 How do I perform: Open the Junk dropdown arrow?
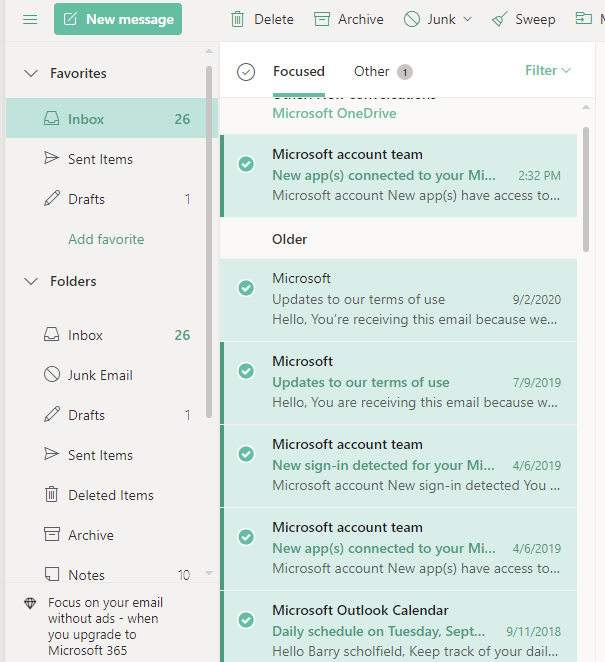click(x=467, y=19)
